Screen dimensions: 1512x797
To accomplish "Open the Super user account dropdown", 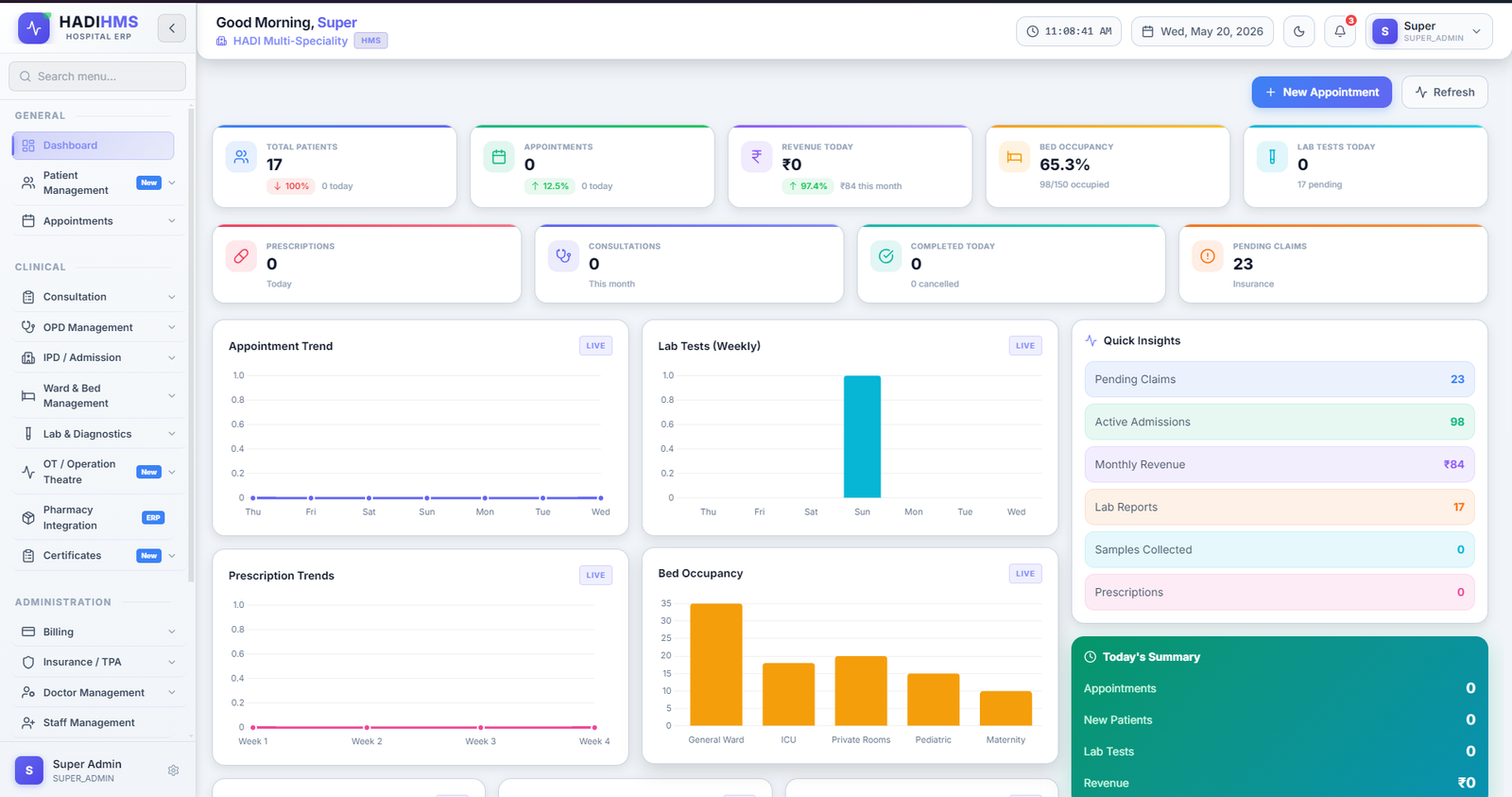I will (1429, 31).
